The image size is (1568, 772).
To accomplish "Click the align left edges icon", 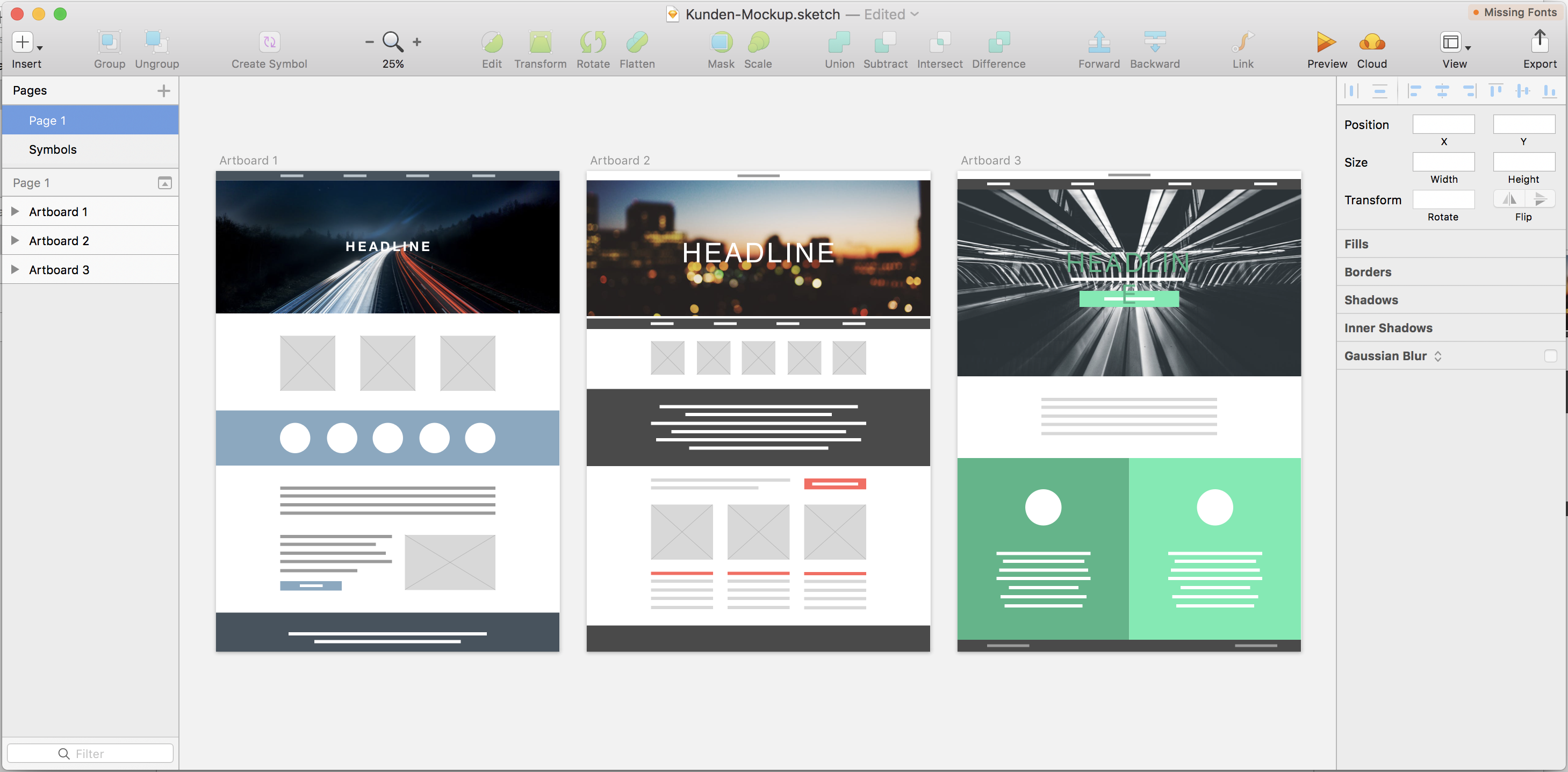I will (x=1414, y=91).
